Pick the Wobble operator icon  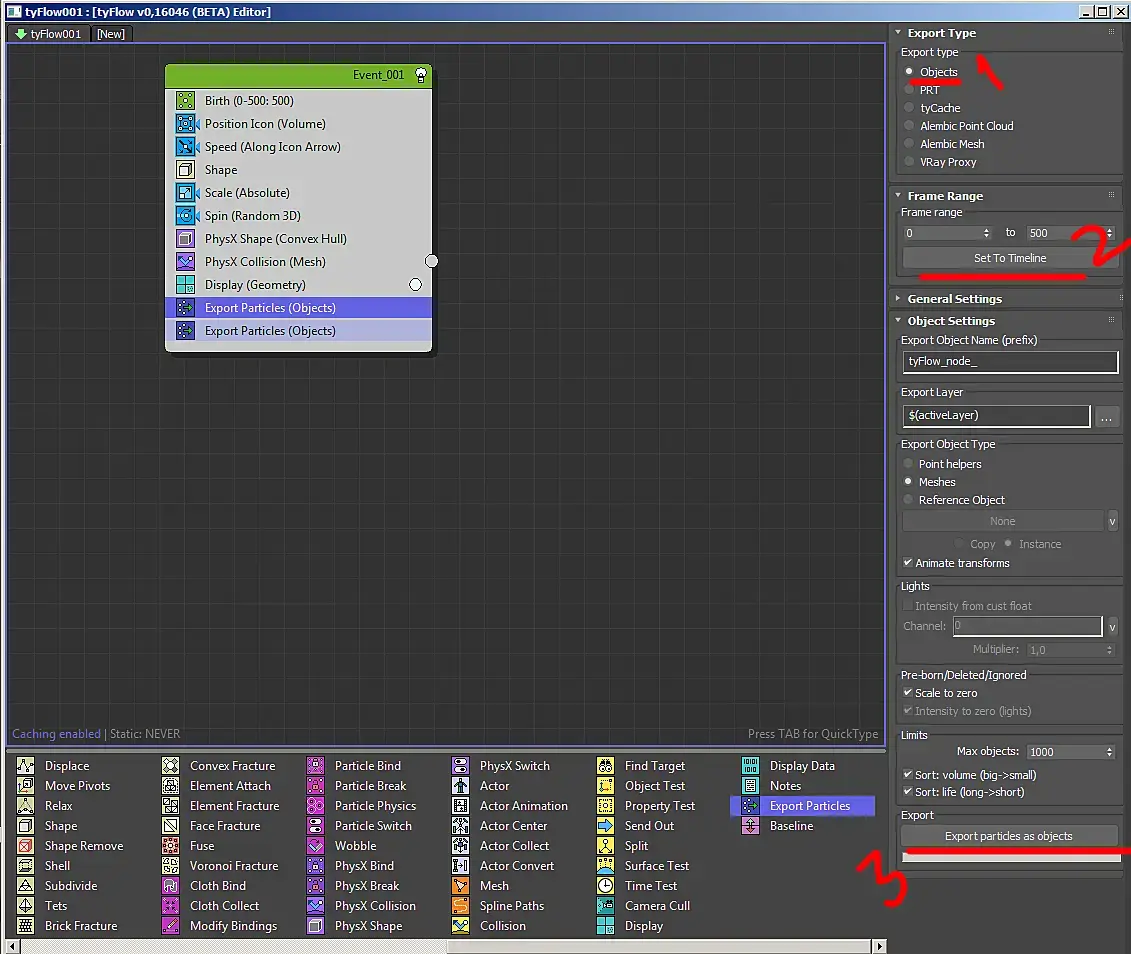(x=315, y=846)
